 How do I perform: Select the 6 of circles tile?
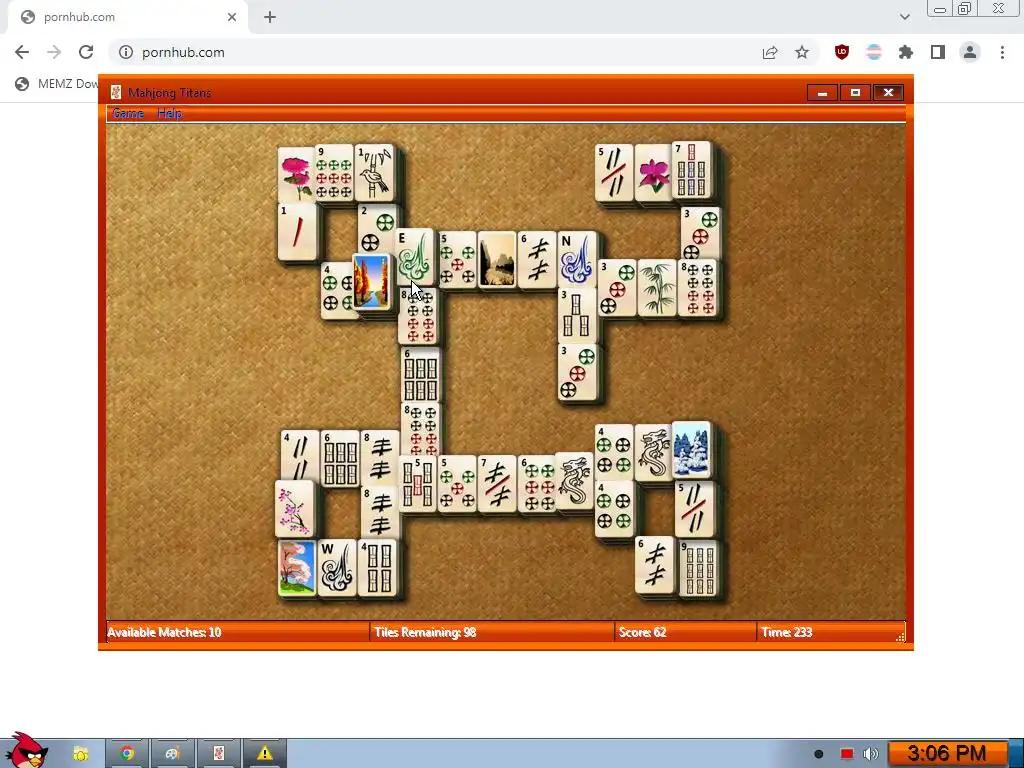(537, 484)
